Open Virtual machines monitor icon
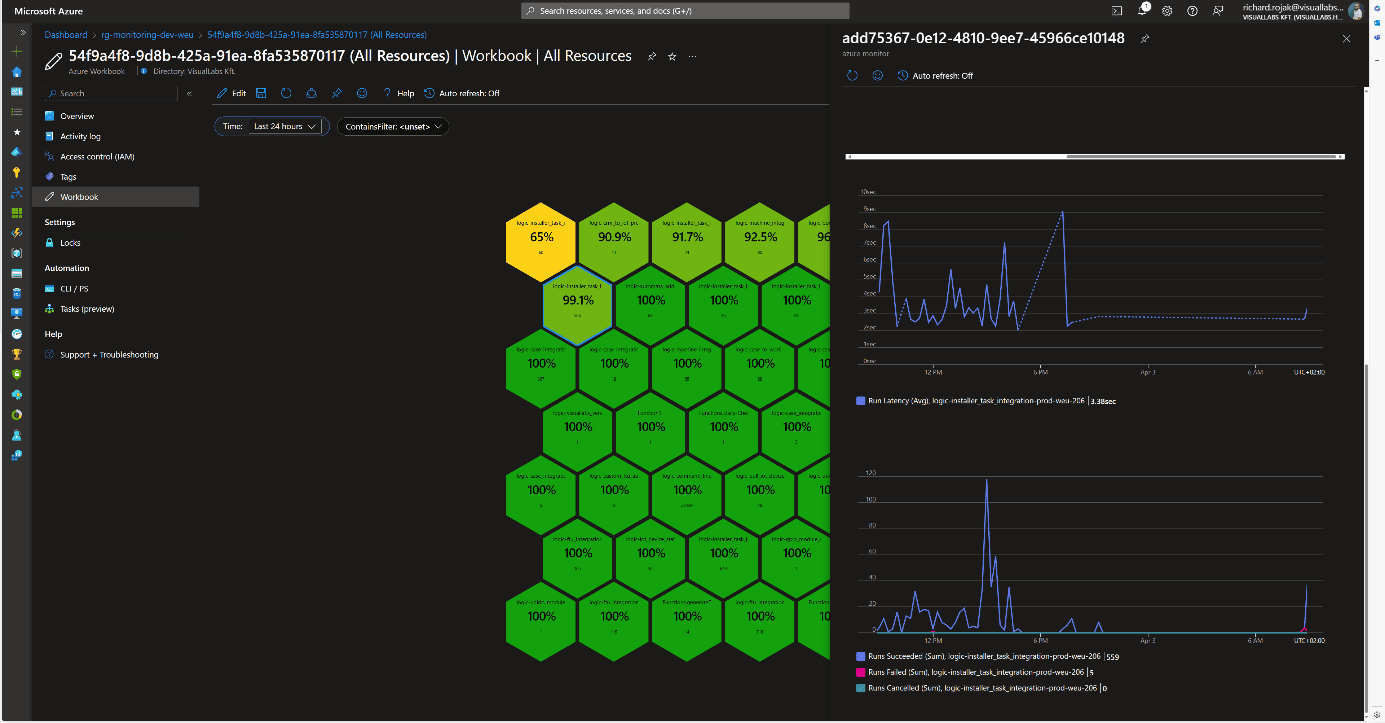This screenshot has width=1385, height=723. [16, 313]
